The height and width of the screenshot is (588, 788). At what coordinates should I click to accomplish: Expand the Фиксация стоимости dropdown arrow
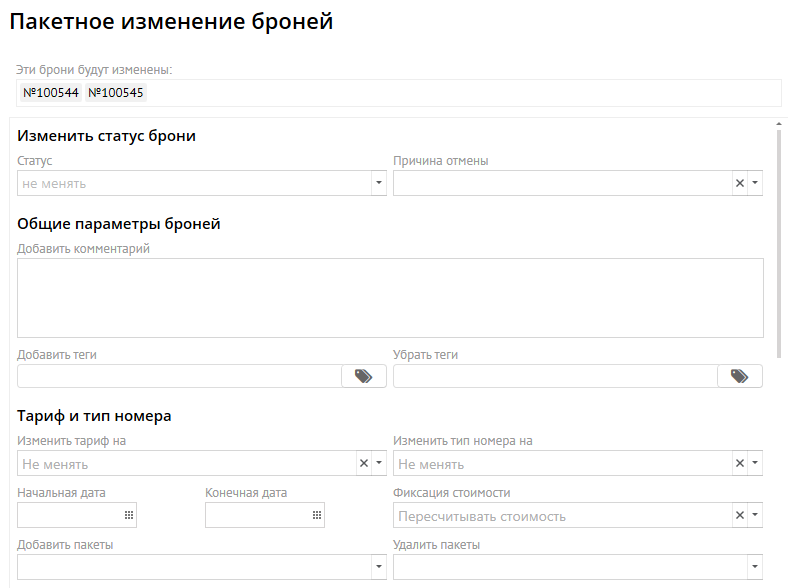point(755,515)
